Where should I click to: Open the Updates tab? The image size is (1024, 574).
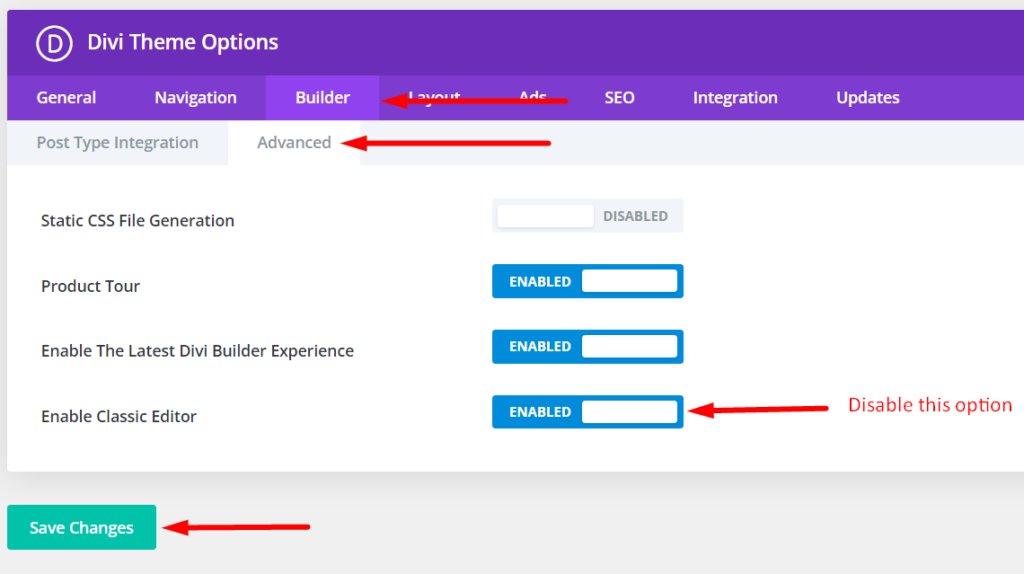click(867, 98)
